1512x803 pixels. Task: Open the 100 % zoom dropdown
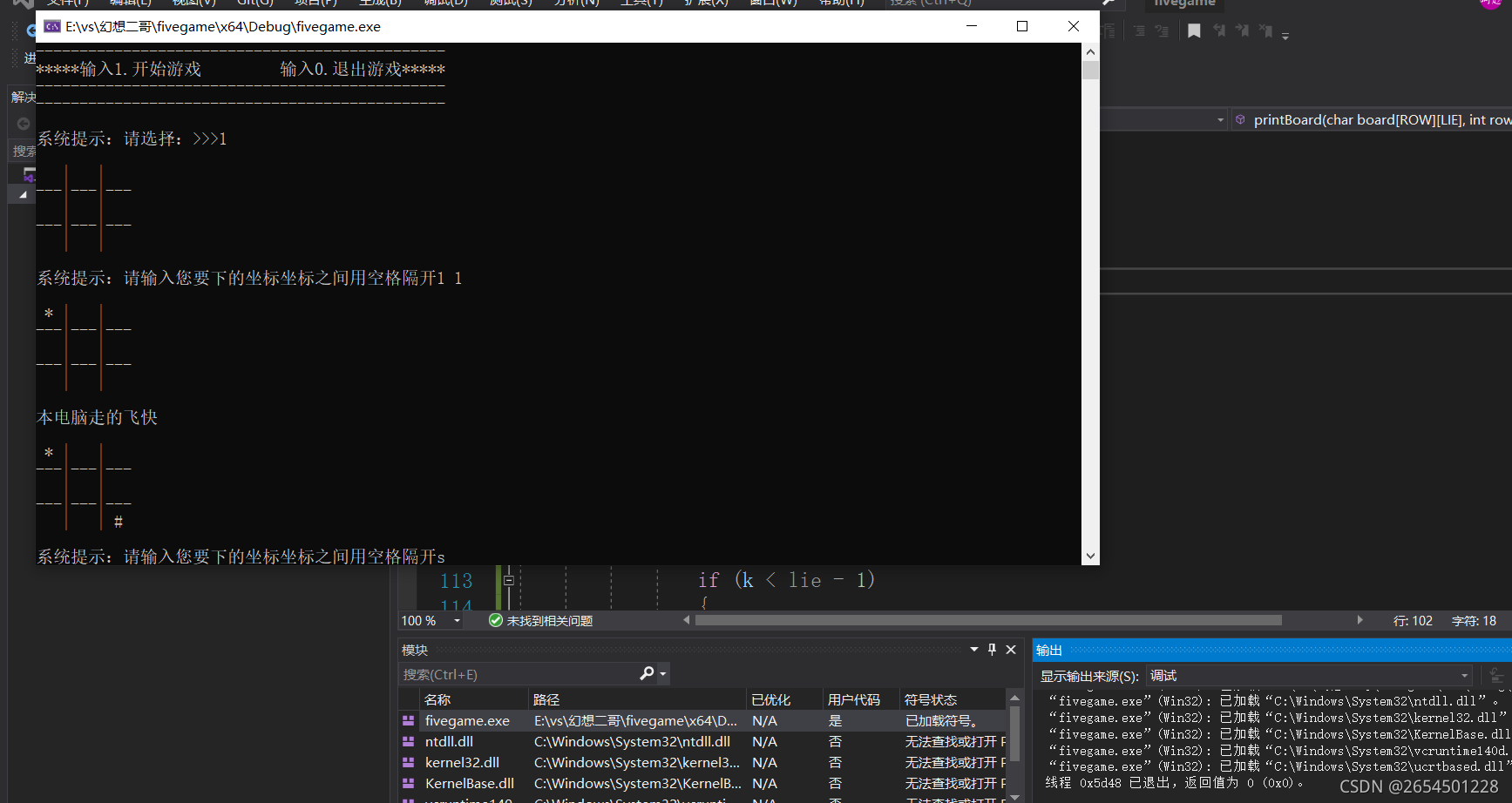[x=457, y=621]
